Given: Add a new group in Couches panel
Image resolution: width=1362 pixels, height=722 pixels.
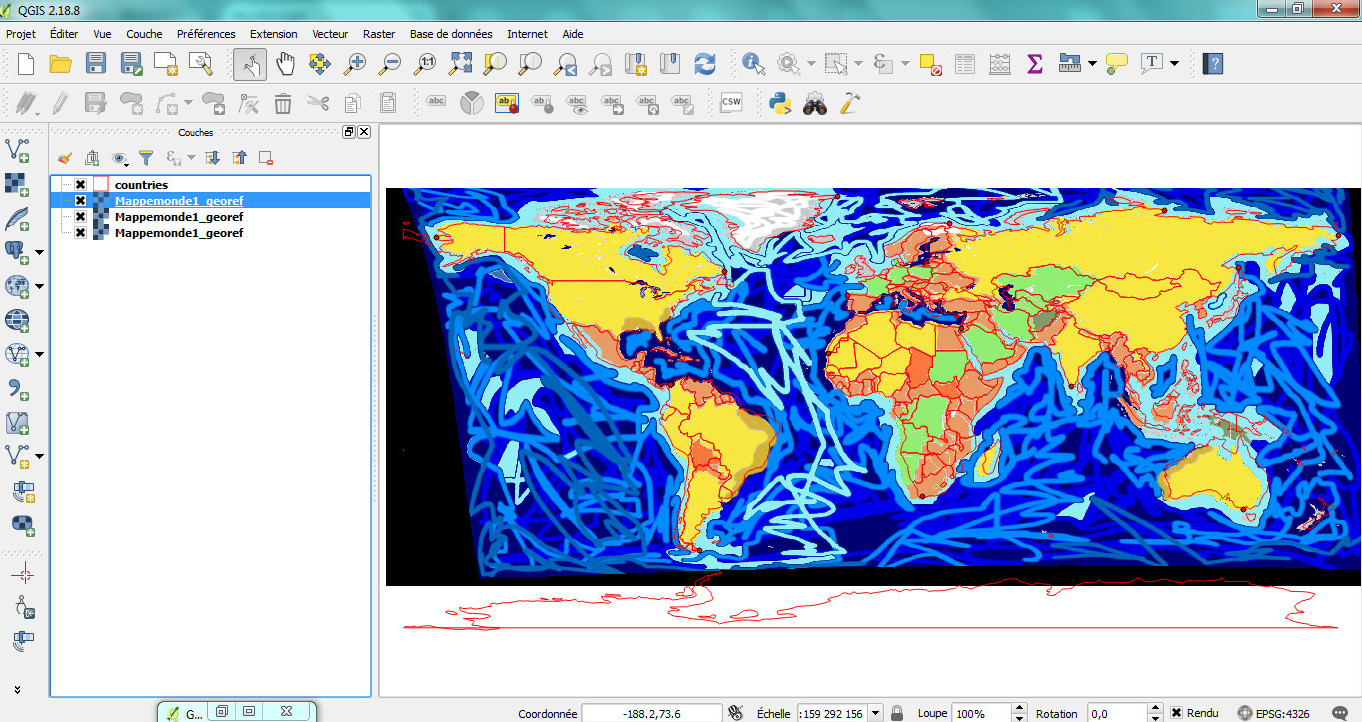Looking at the screenshot, I should coord(92,158).
